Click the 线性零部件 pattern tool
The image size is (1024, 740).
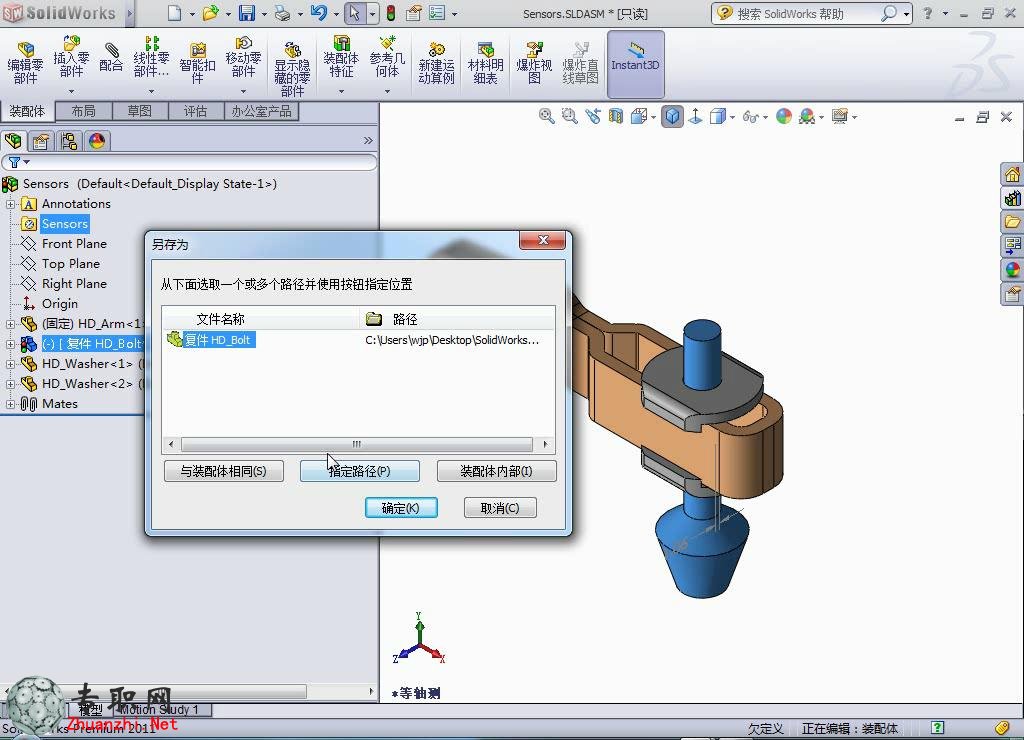[x=151, y=57]
